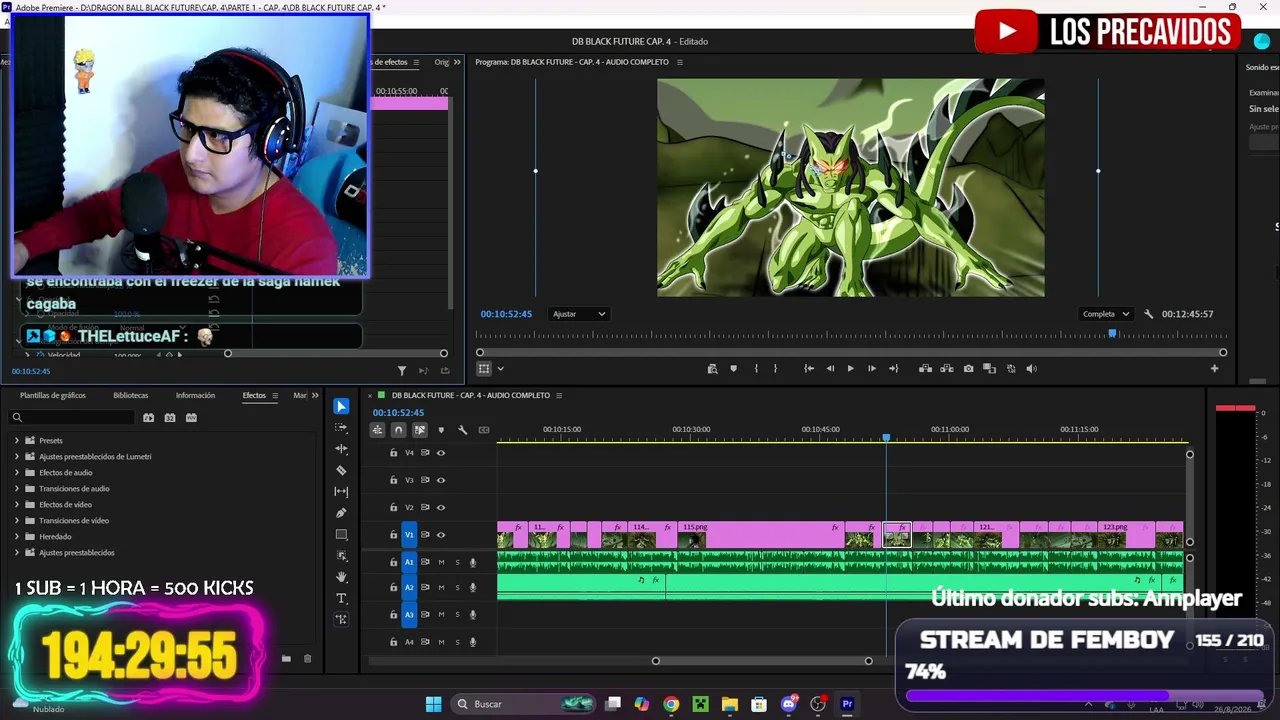Solo audio track A2

tap(457, 588)
